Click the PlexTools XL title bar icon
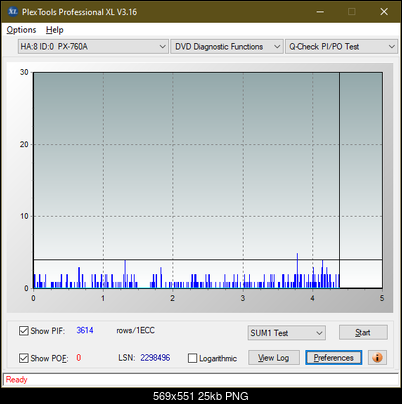 [x=13, y=12]
